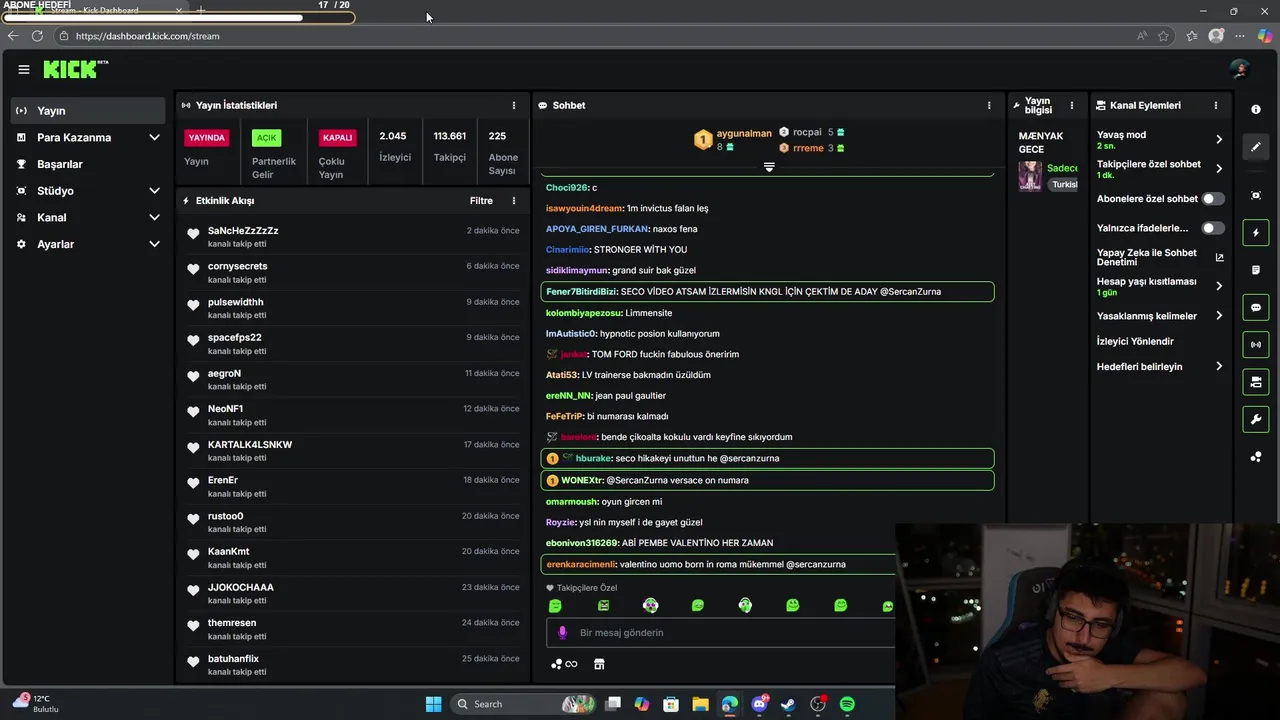Toggle the camera channel actions panel icon
Viewport: 1280px width, 720px height.
(1256, 382)
